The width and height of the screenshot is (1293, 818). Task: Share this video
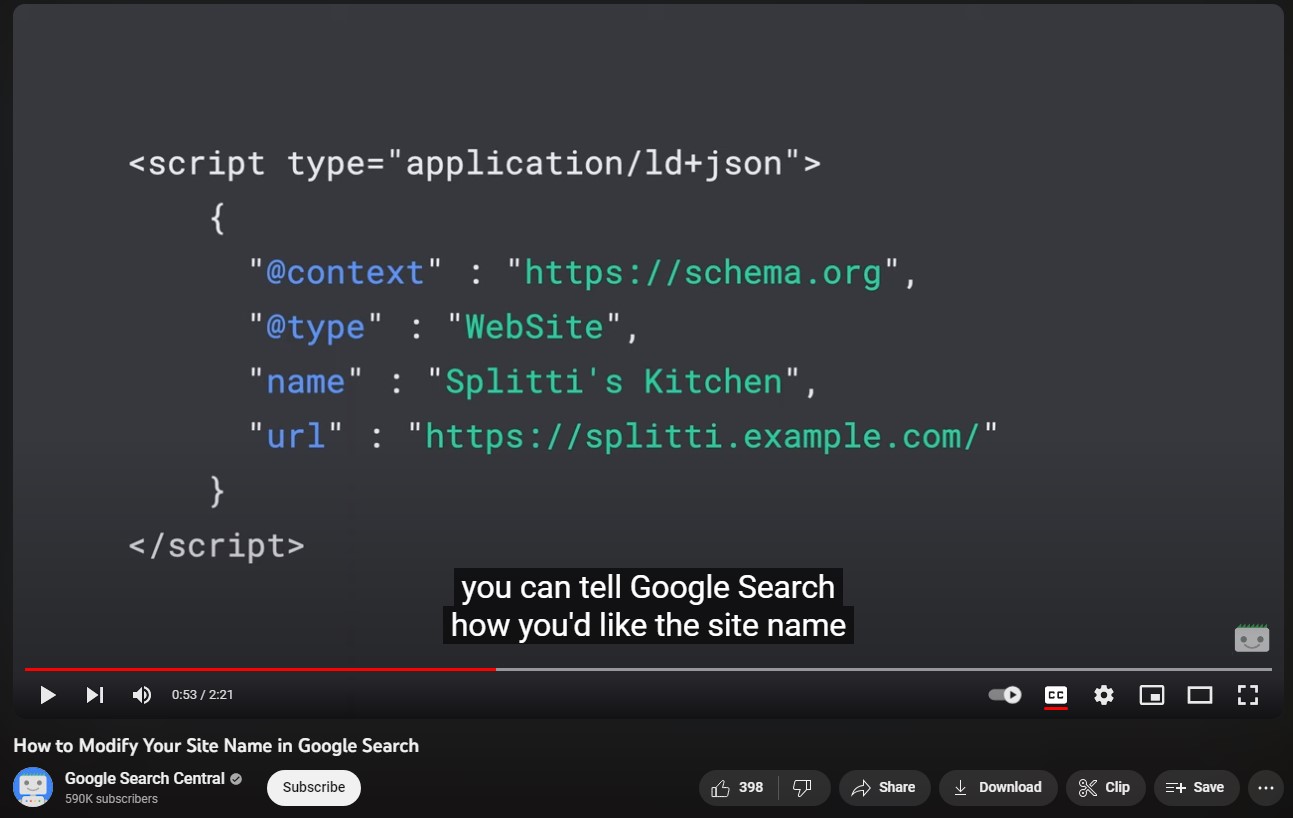(884, 788)
